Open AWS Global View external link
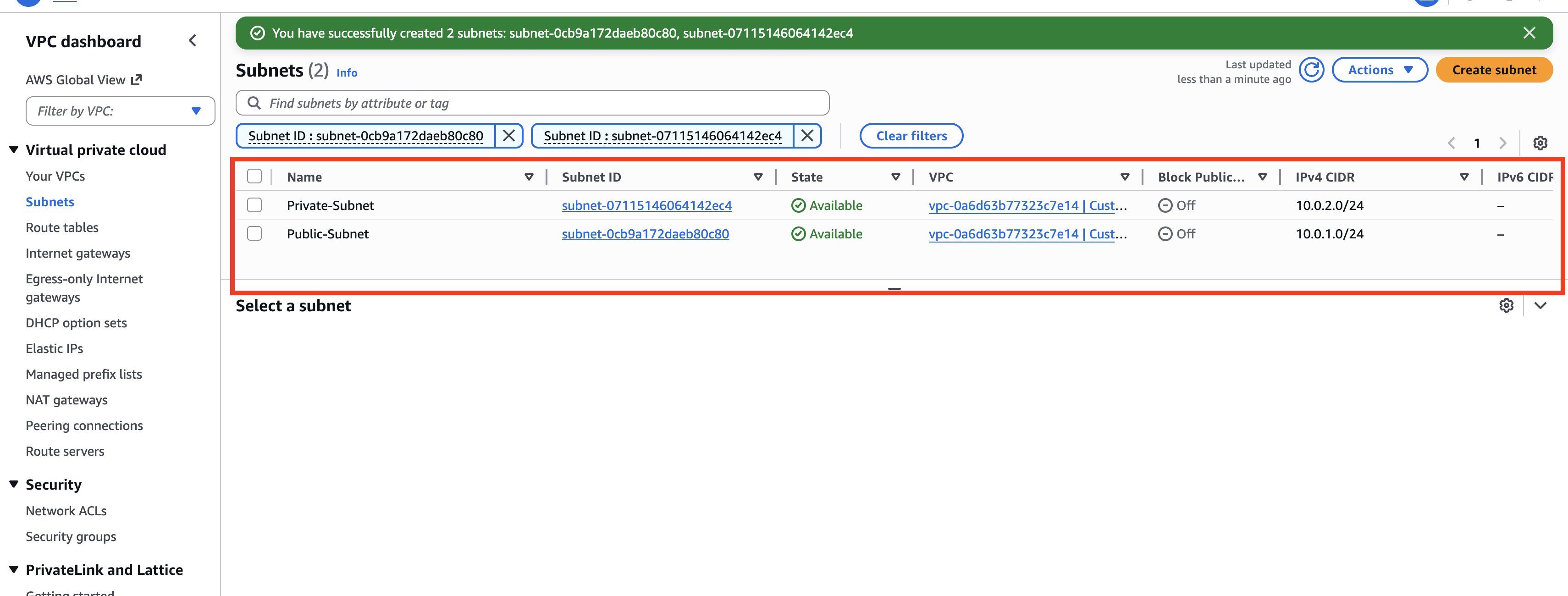This screenshot has height=596, width=1568. pos(84,80)
